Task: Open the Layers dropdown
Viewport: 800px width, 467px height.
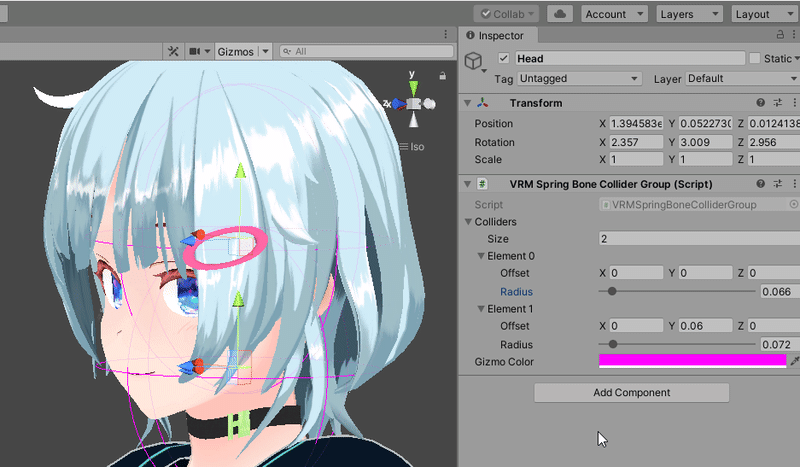Action: [x=689, y=14]
